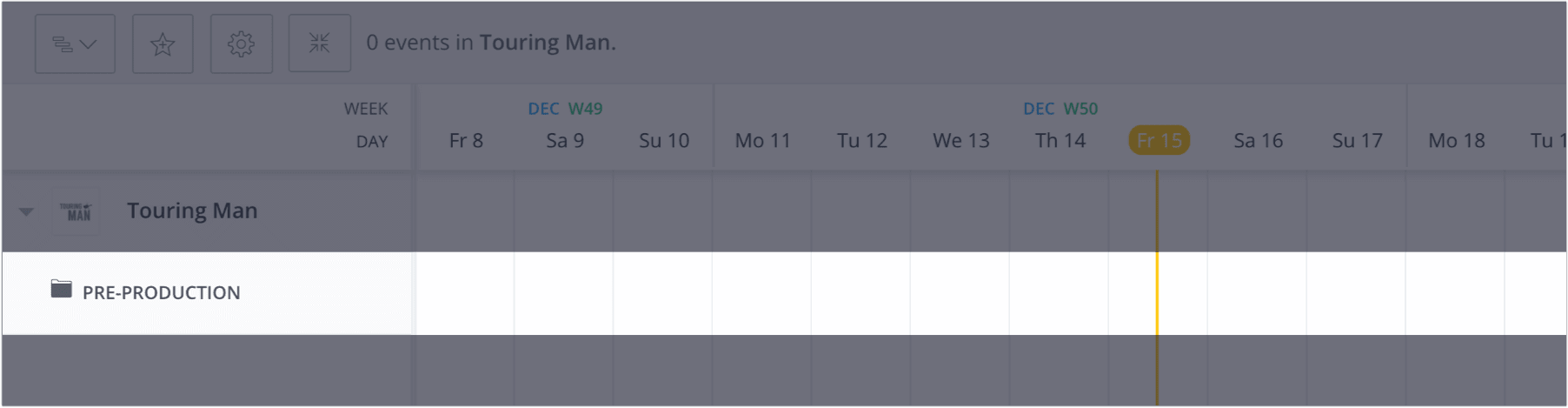The height and width of the screenshot is (408, 1568).
Task: Click PRE-PRODUCTION cell under Su 10
Action: 663,293
